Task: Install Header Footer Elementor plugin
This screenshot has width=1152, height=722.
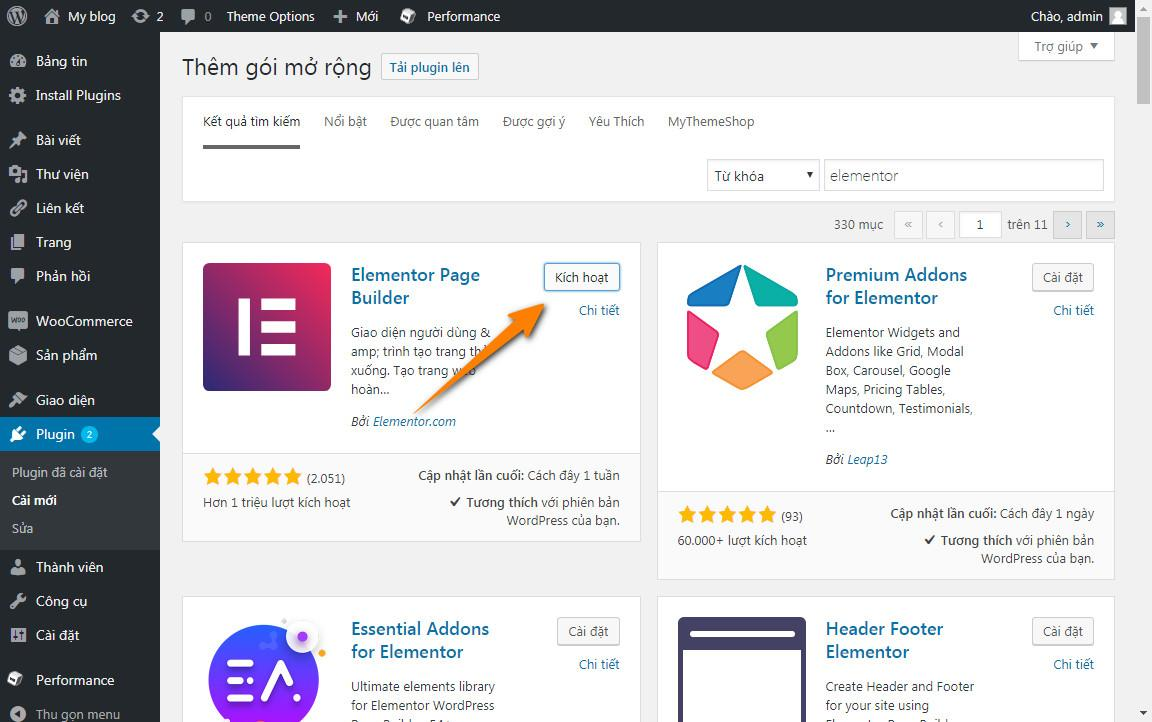Action: (1062, 631)
